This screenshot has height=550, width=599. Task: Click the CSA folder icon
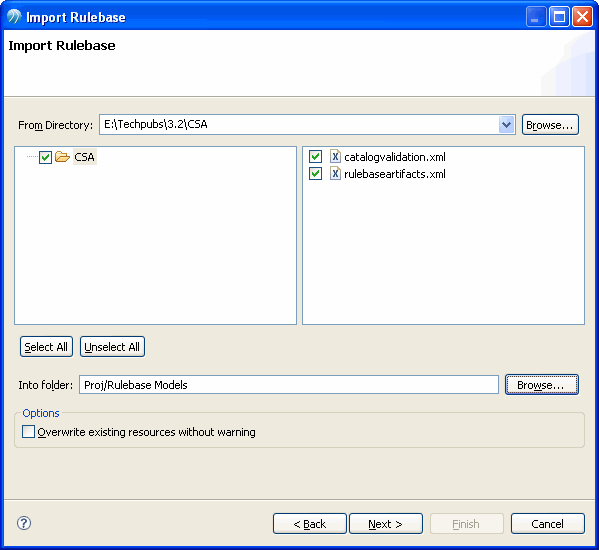click(x=62, y=157)
